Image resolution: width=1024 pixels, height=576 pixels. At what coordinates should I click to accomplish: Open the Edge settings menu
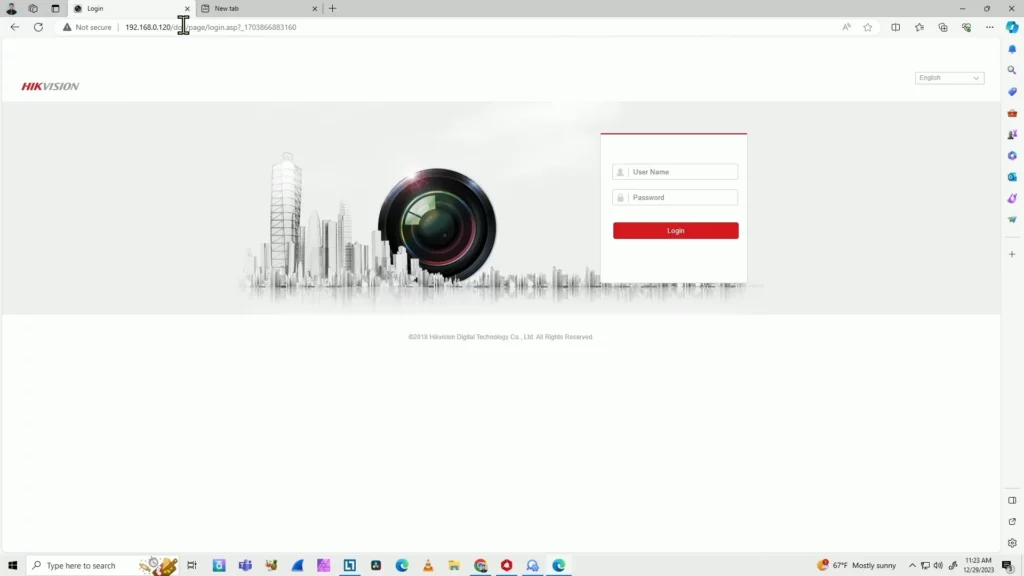pos(990,27)
